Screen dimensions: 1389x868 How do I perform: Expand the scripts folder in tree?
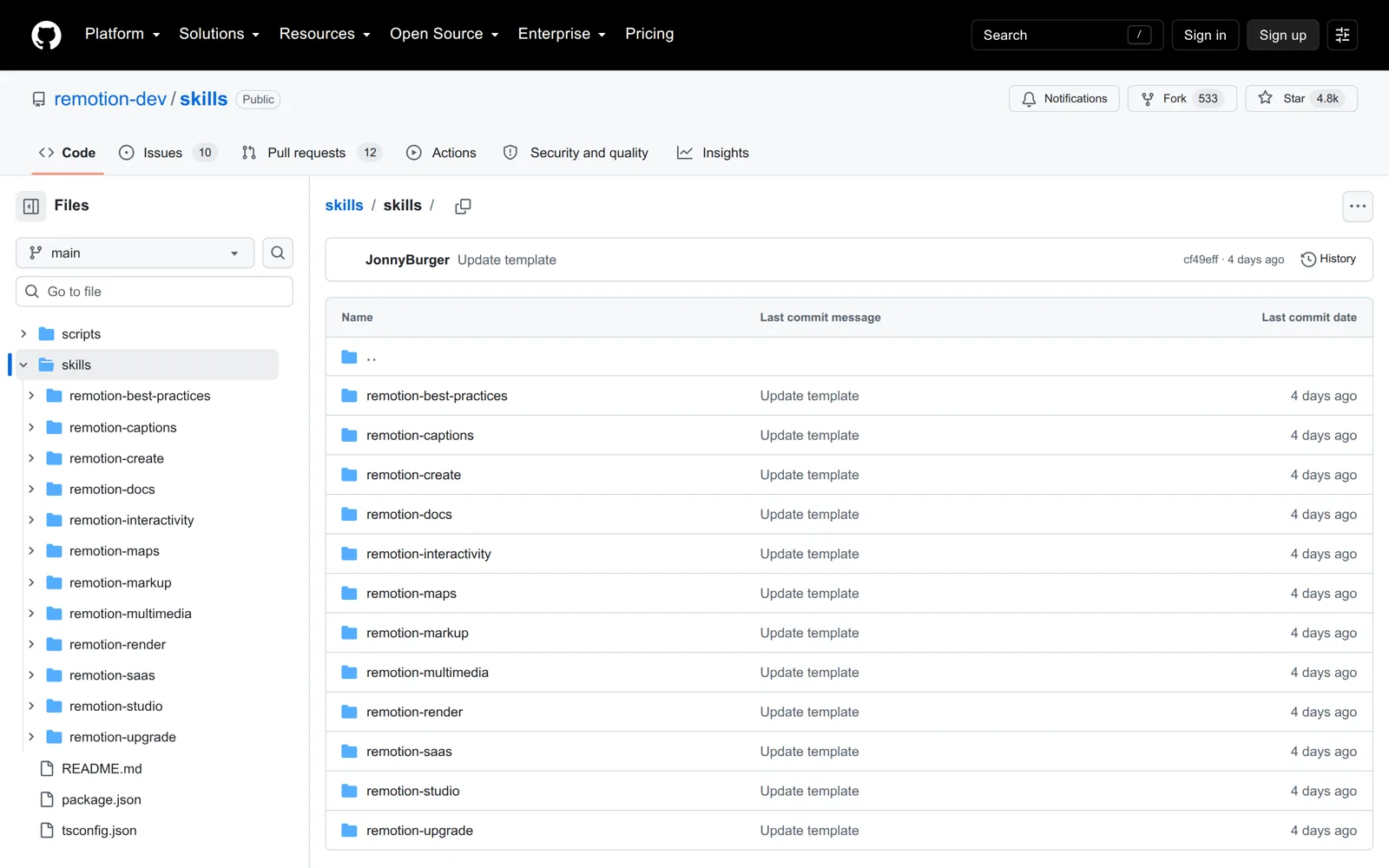click(23, 334)
